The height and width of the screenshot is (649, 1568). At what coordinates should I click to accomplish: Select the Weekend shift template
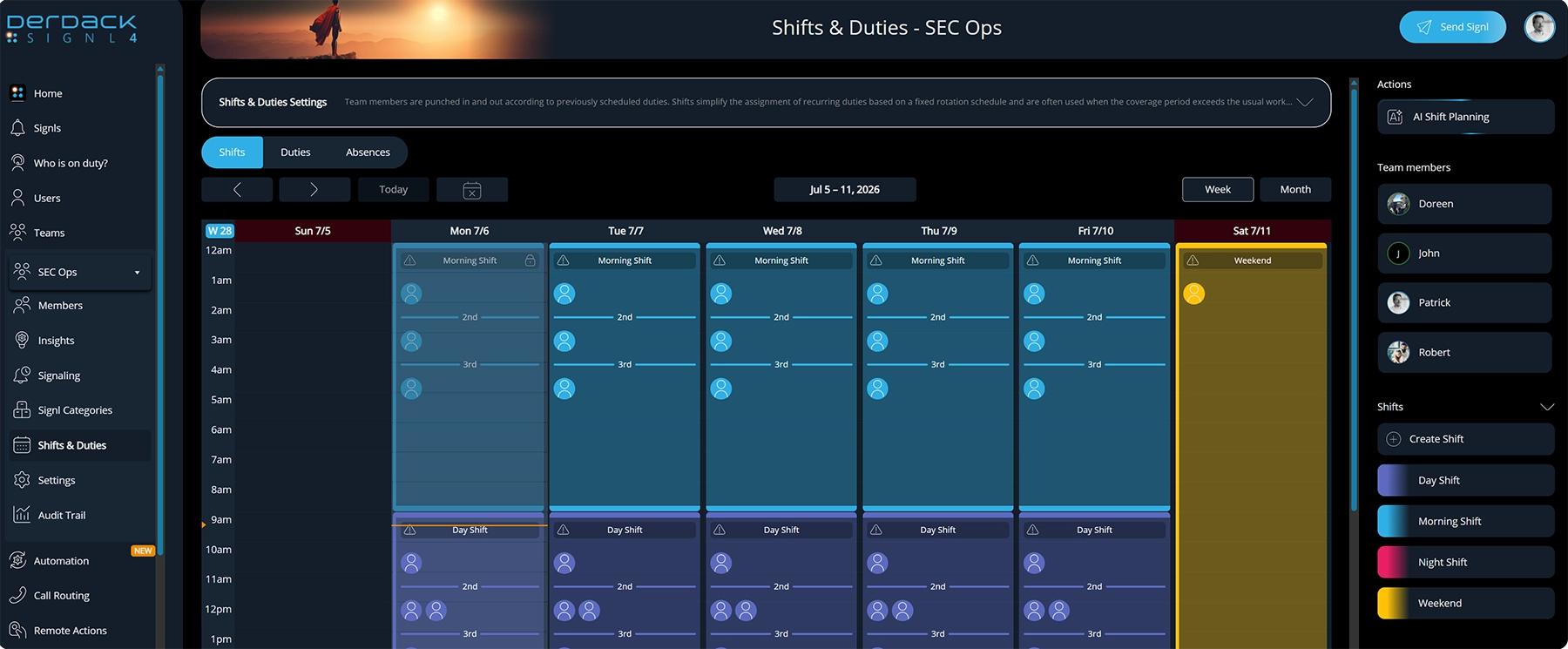click(x=1466, y=603)
